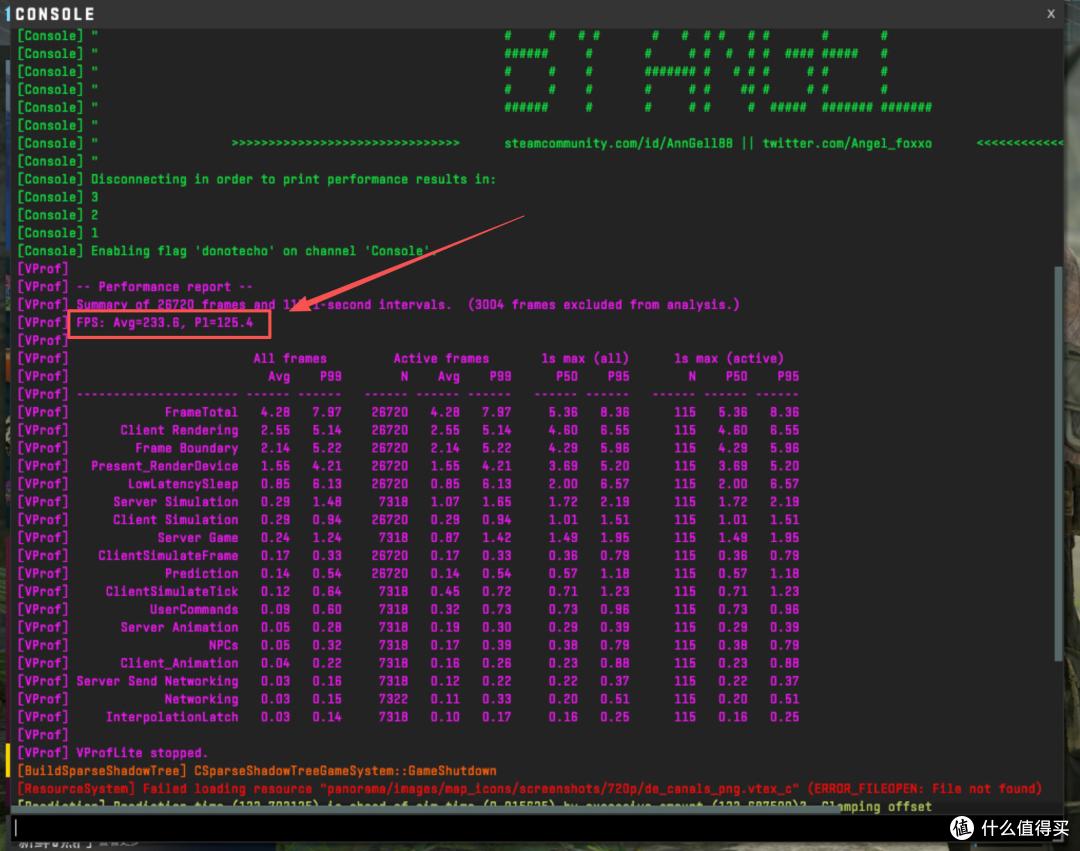Viewport: 1080px width, 851px height.
Task: Click FrameTotal's All frames Avg value 4.28
Action: tap(276, 412)
